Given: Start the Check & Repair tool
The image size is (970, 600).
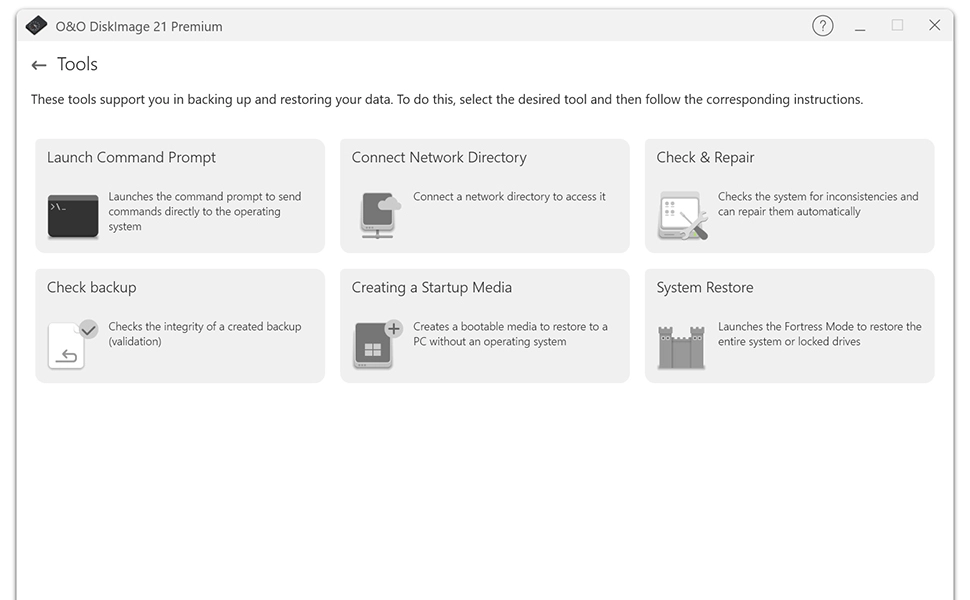Looking at the screenshot, I should point(789,195).
